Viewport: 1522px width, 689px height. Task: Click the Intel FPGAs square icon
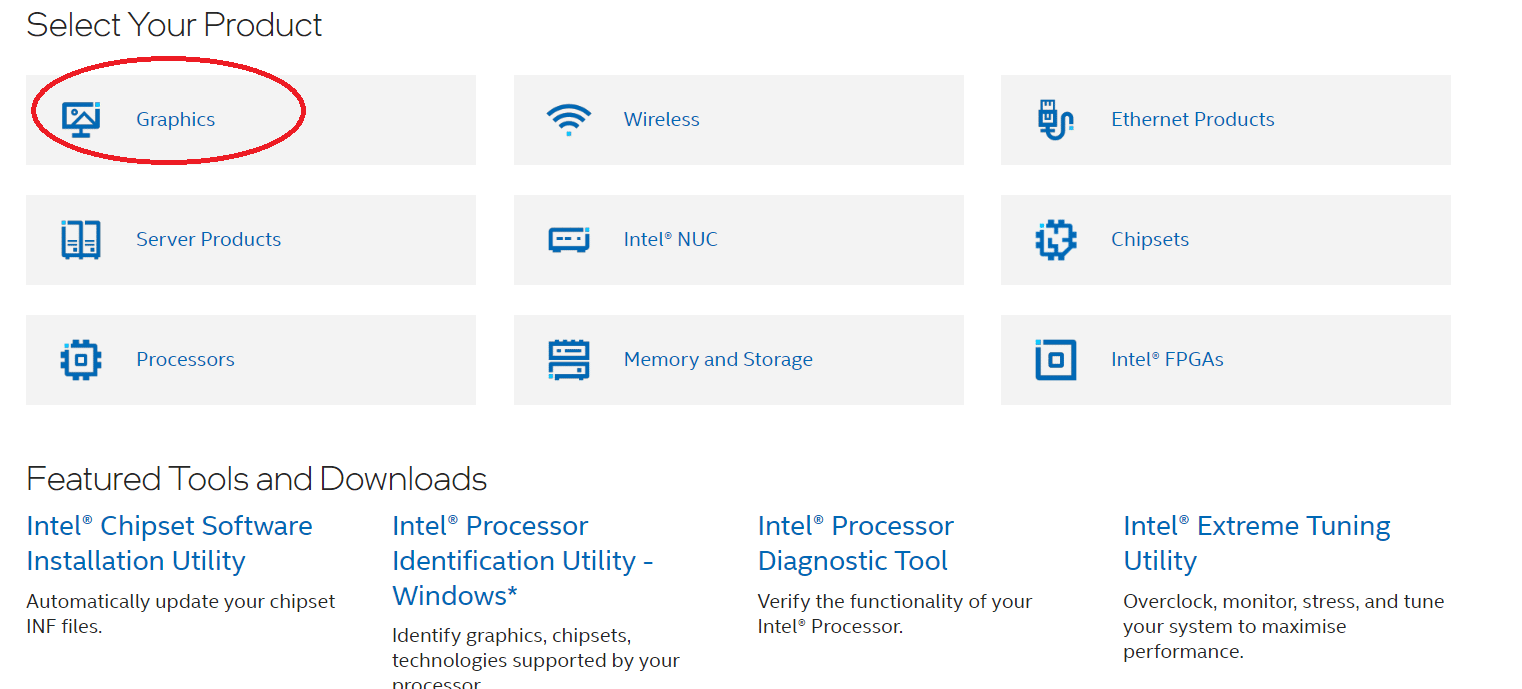point(1055,360)
